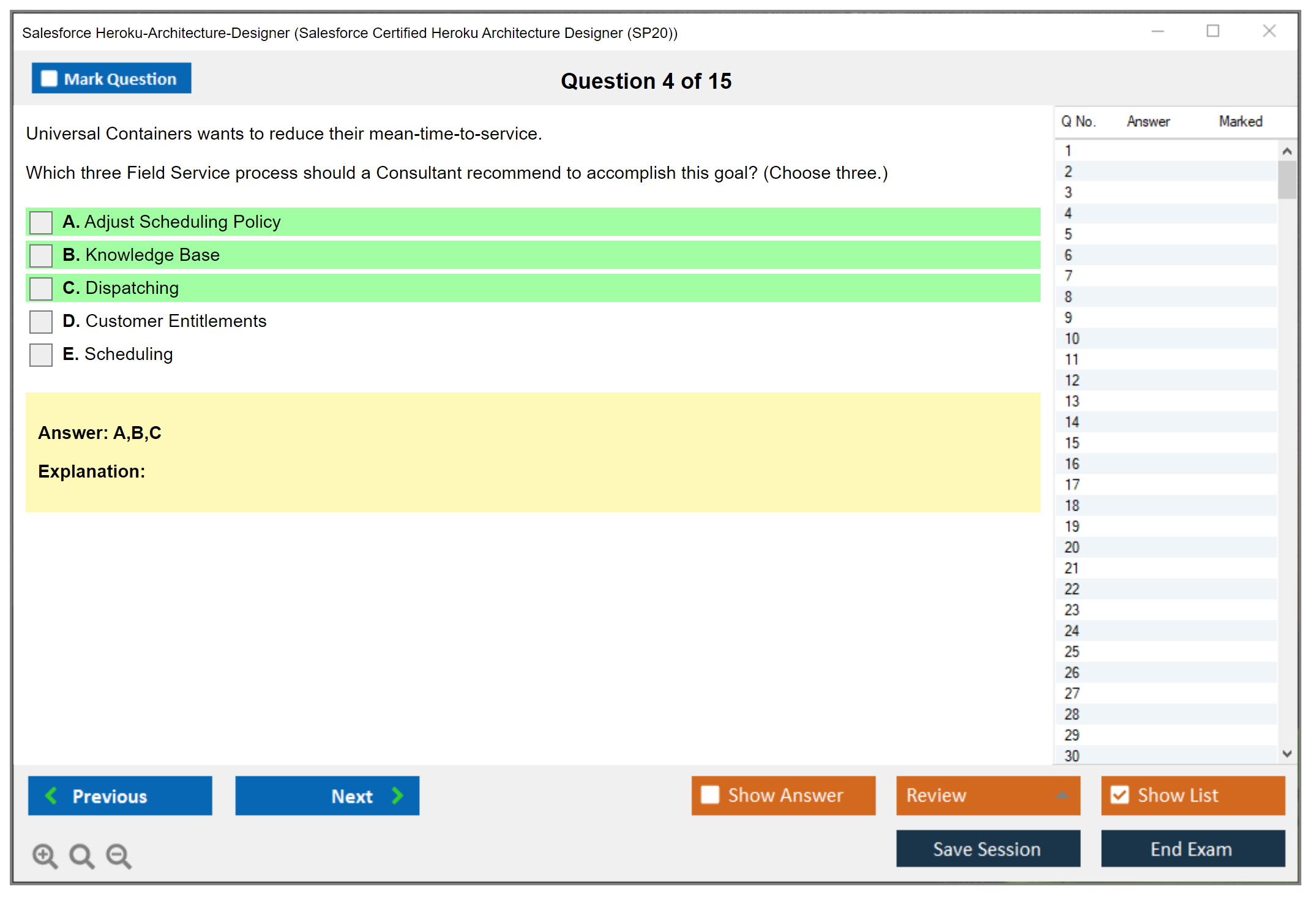Uncheck the Show List option
The height and width of the screenshot is (900, 1316).
[x=1120, y=795]
